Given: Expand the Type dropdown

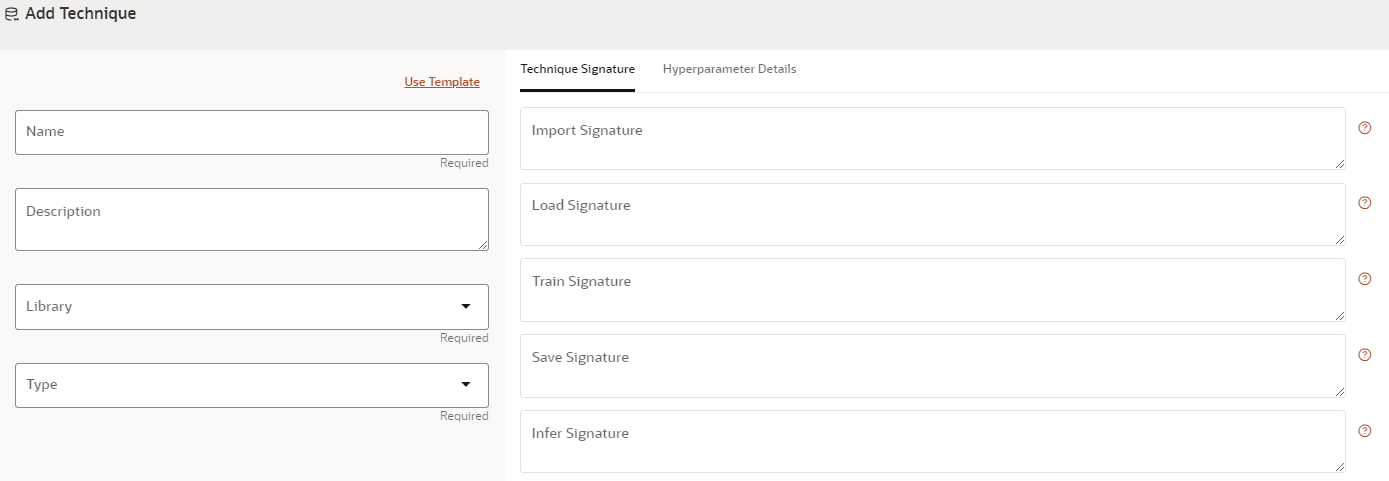Looking at the screenshot, I should click(252, 384).
